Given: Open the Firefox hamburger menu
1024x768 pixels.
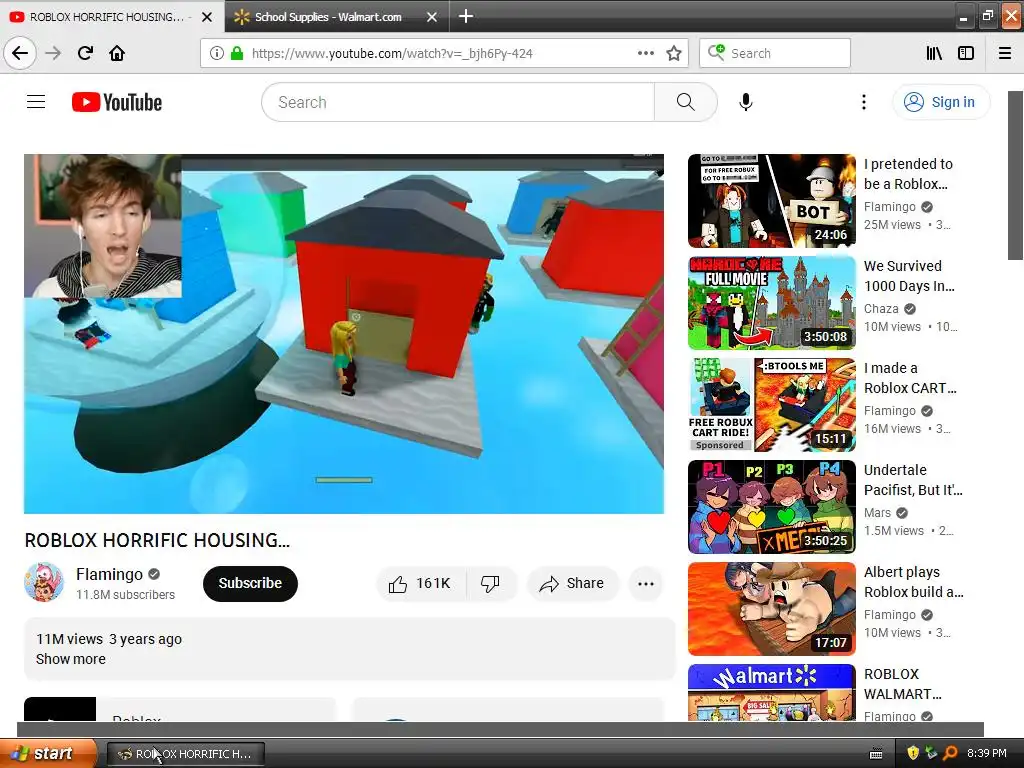Looking at the screenshot, I should tap(1005, 53).
